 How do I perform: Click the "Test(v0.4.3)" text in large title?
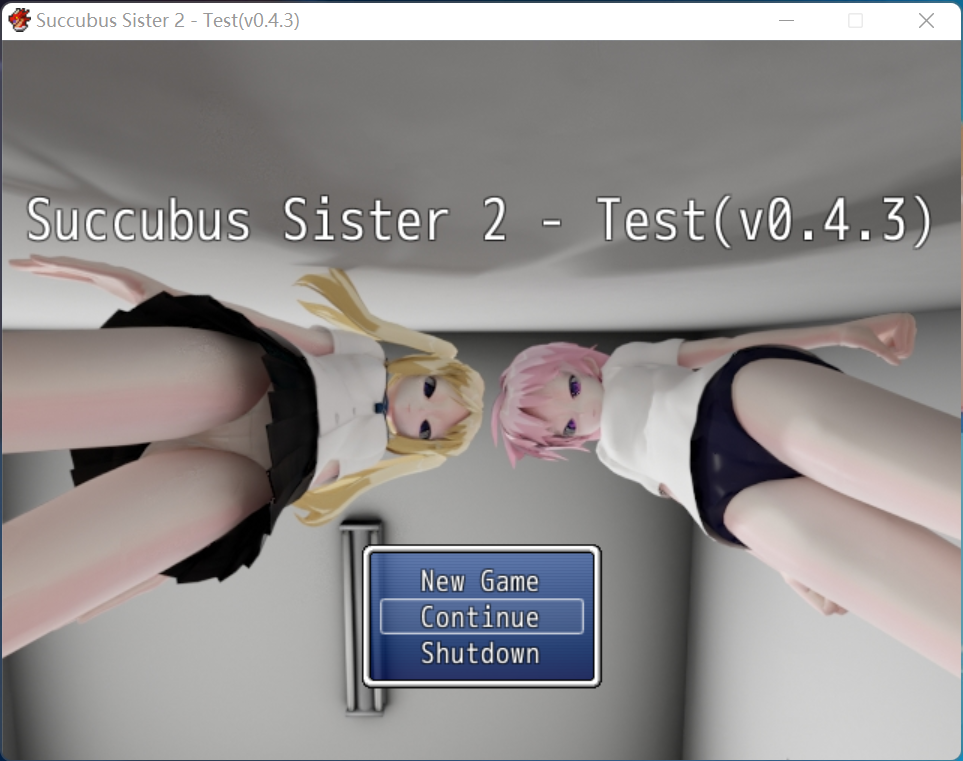coord(765,220)
